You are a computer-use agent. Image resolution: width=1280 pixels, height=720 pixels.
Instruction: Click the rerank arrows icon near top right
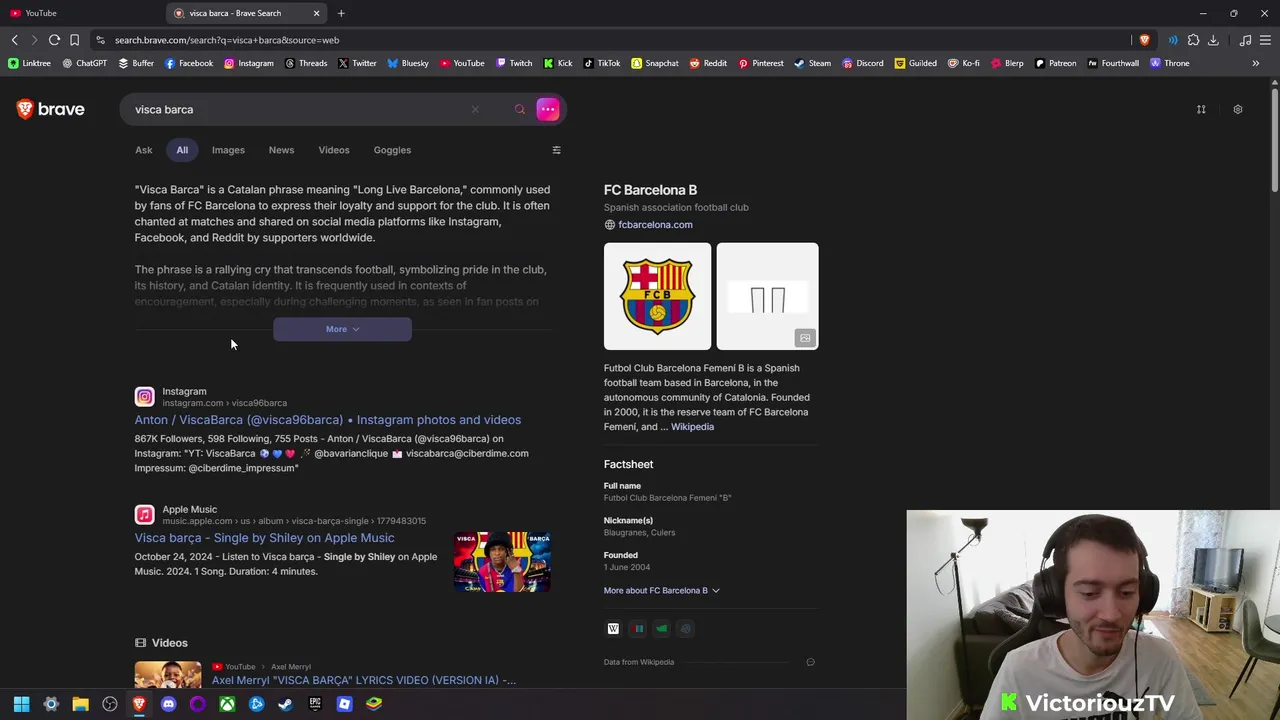click(x=1201, y=109)
